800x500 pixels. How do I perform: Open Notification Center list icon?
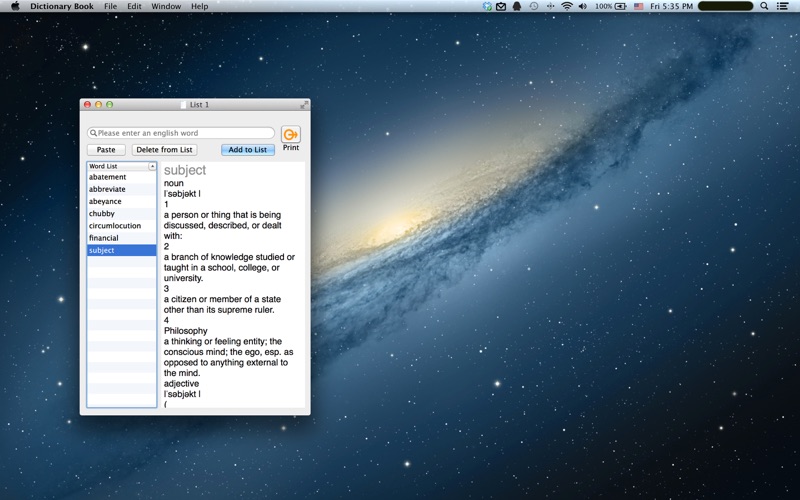[x=783, y=6]
